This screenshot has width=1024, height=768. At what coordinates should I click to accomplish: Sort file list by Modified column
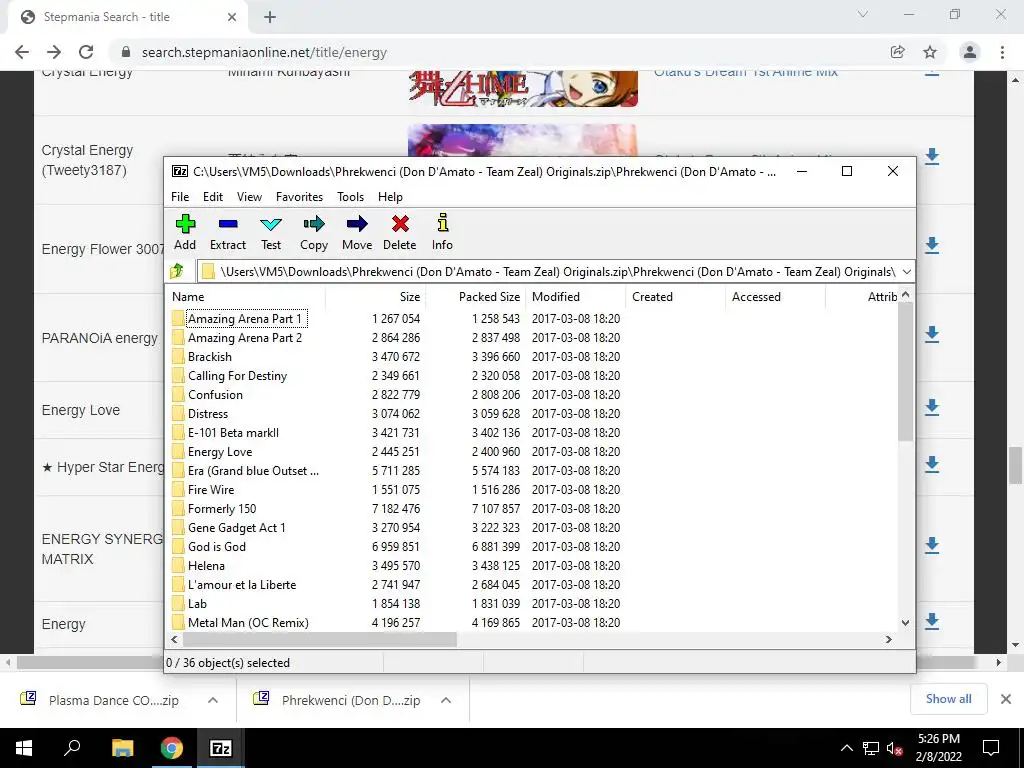[575, 296]
